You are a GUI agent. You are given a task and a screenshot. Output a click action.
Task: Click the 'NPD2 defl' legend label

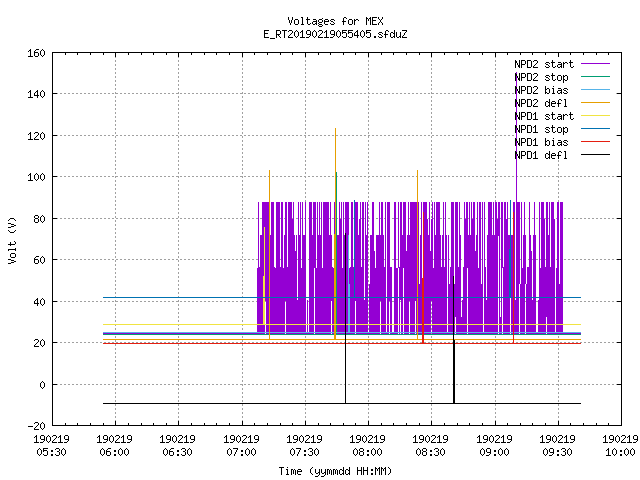point(541,103)
